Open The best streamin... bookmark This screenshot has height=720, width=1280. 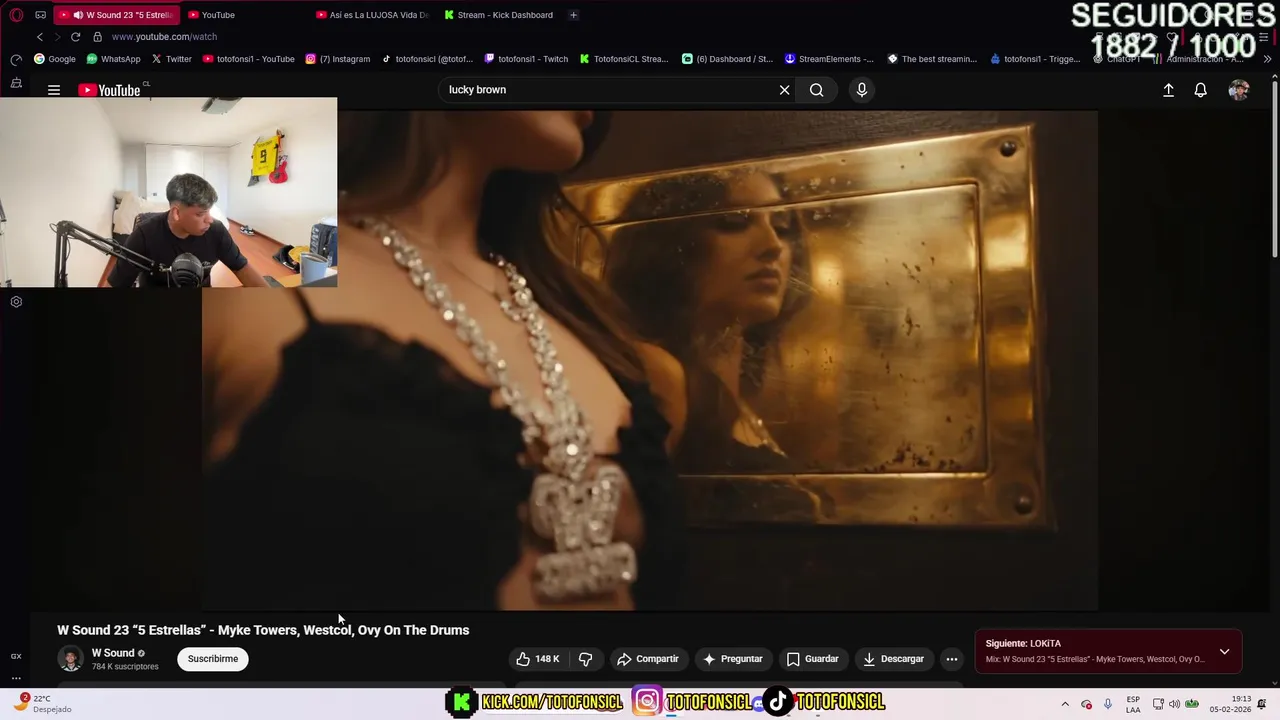pyautogui.click(x=932, y=59)
